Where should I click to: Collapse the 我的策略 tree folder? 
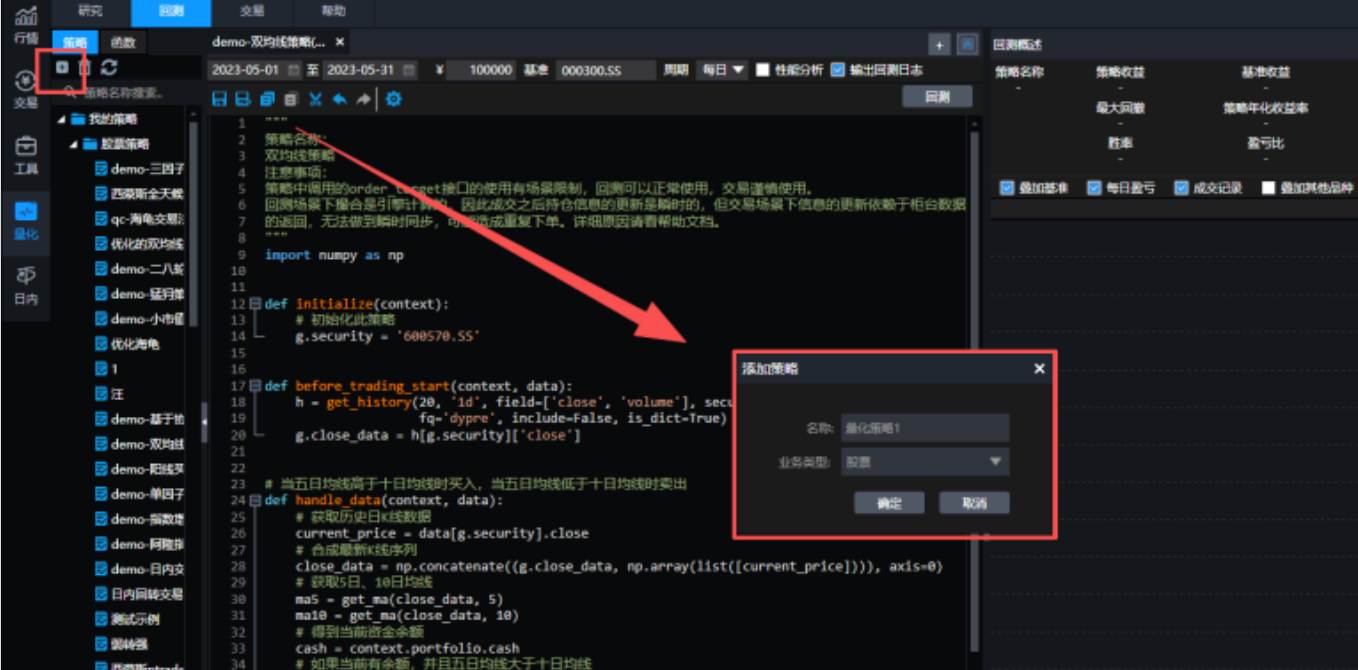click(63, 119)
